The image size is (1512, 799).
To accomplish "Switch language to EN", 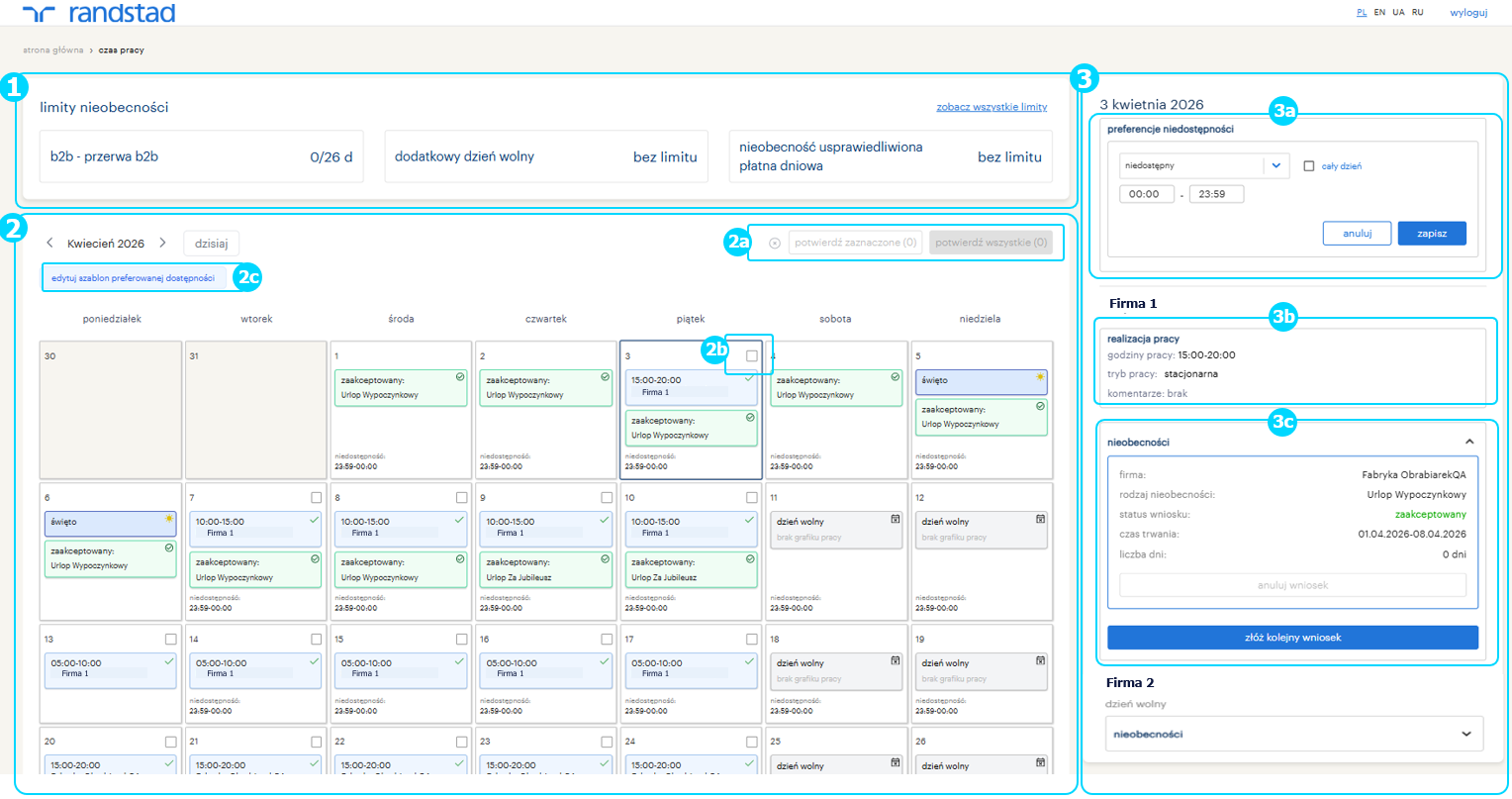I will (x=1379, y=13).
